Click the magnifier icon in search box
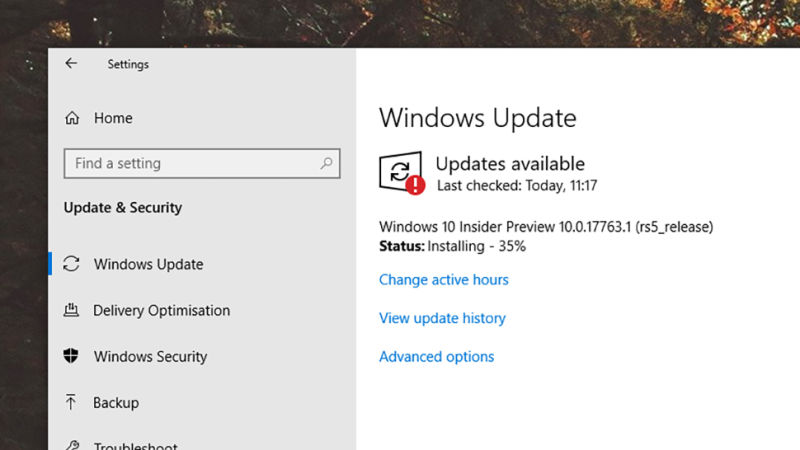Screen dimensions: 800x450 326,163
